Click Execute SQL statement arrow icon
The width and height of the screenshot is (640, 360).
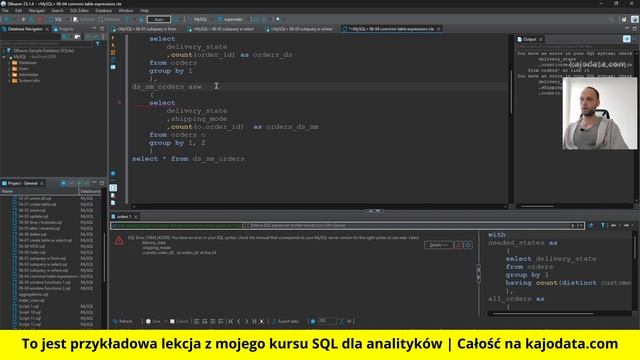[x=113, y=38]
